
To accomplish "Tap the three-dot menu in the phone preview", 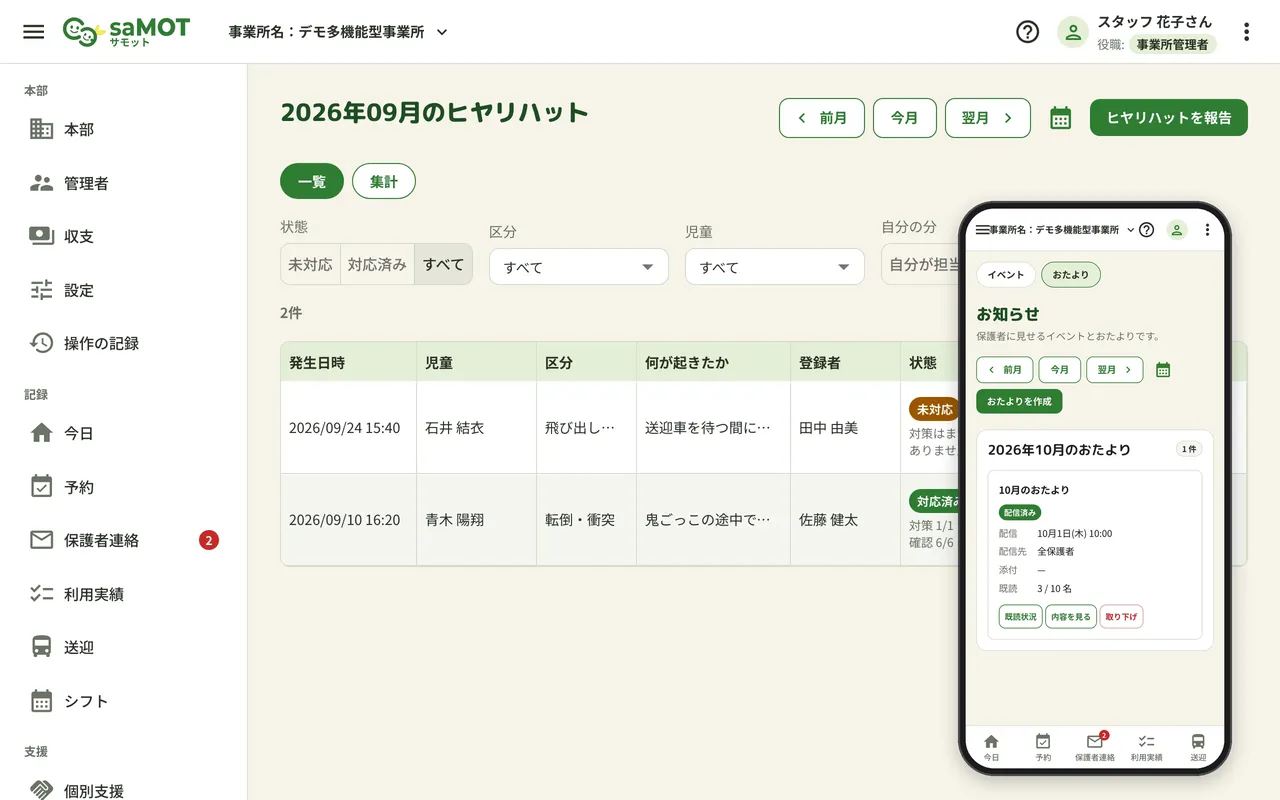I will (1207, 230).
